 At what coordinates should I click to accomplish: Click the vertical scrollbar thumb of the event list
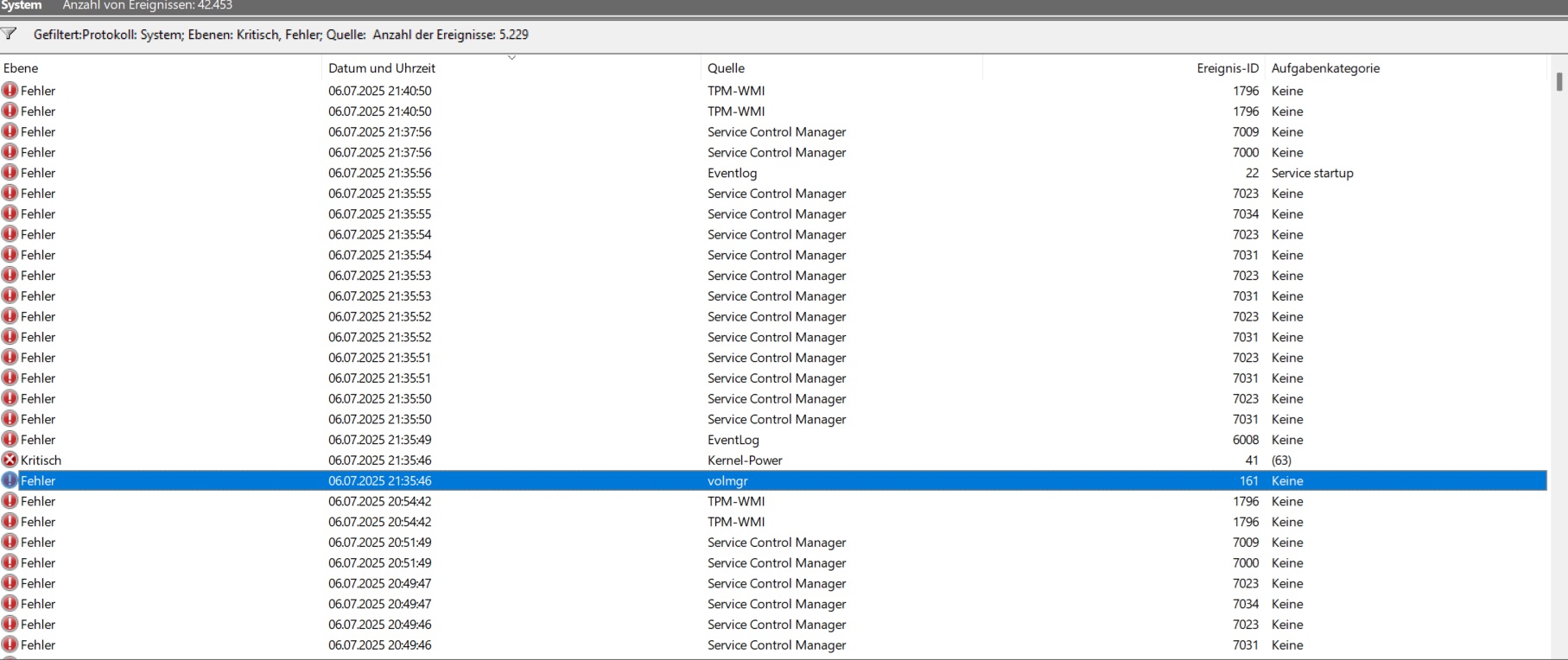1559,81
